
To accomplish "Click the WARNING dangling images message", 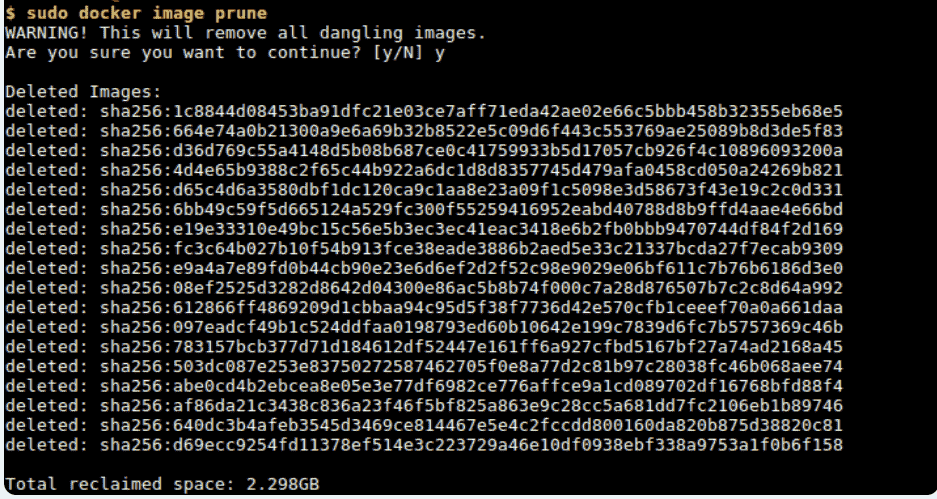I will pyautogui.click(x=245, y=33).
